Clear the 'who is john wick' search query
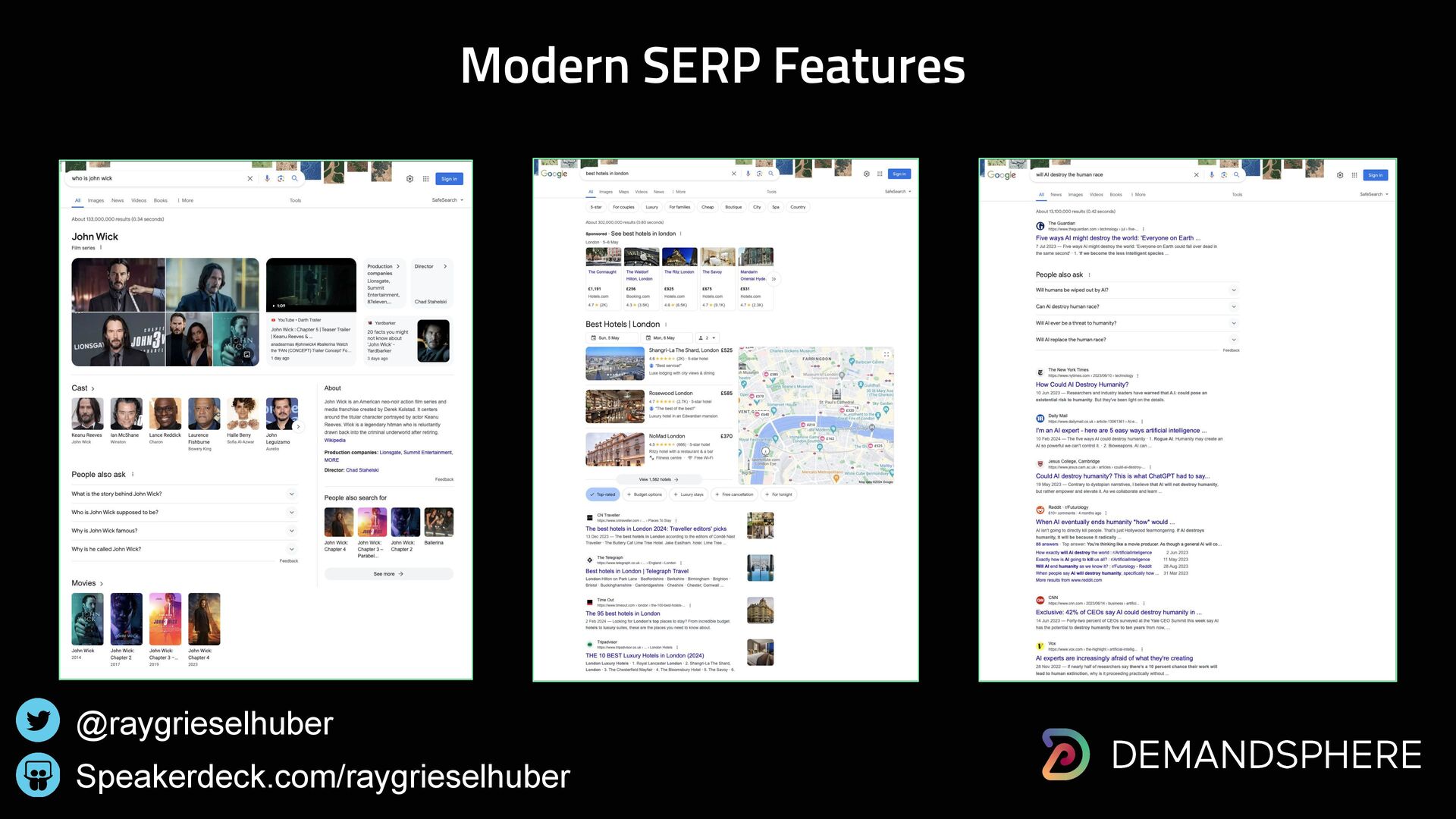1456x819 pixels. tap(249, 178)
